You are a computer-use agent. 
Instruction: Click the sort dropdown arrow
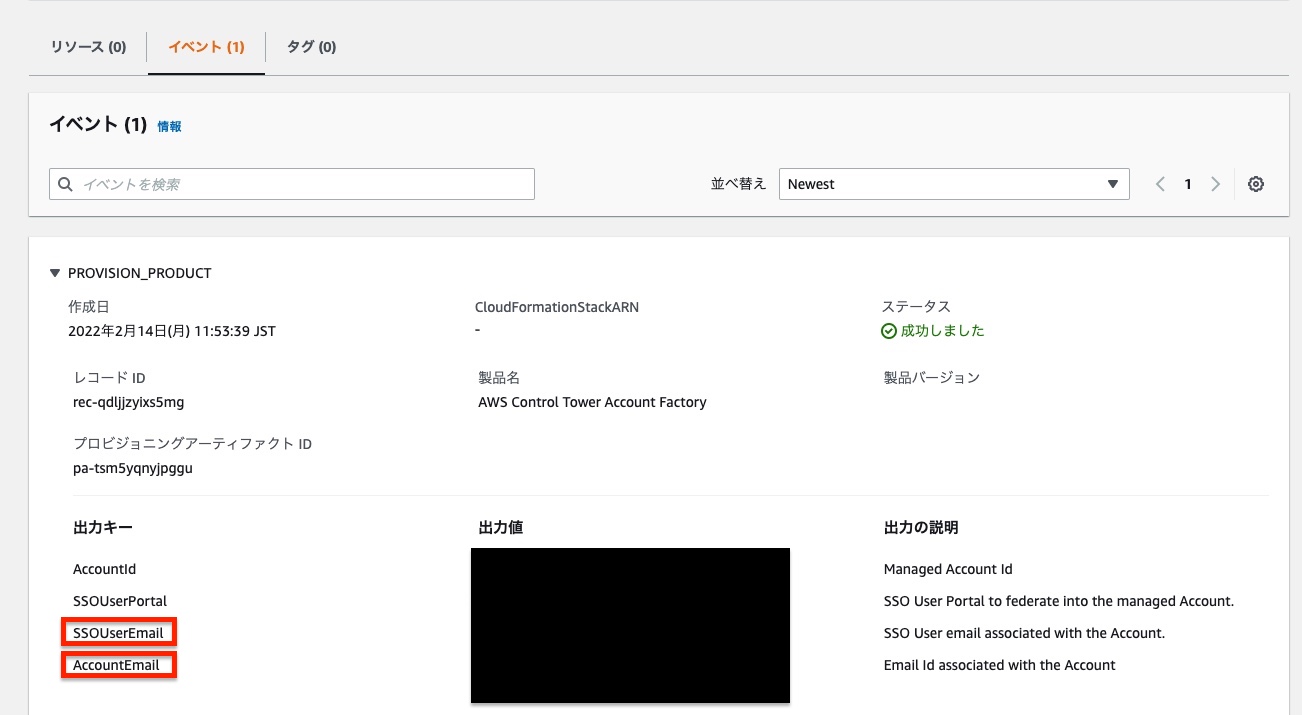(x=1113, y=184)
